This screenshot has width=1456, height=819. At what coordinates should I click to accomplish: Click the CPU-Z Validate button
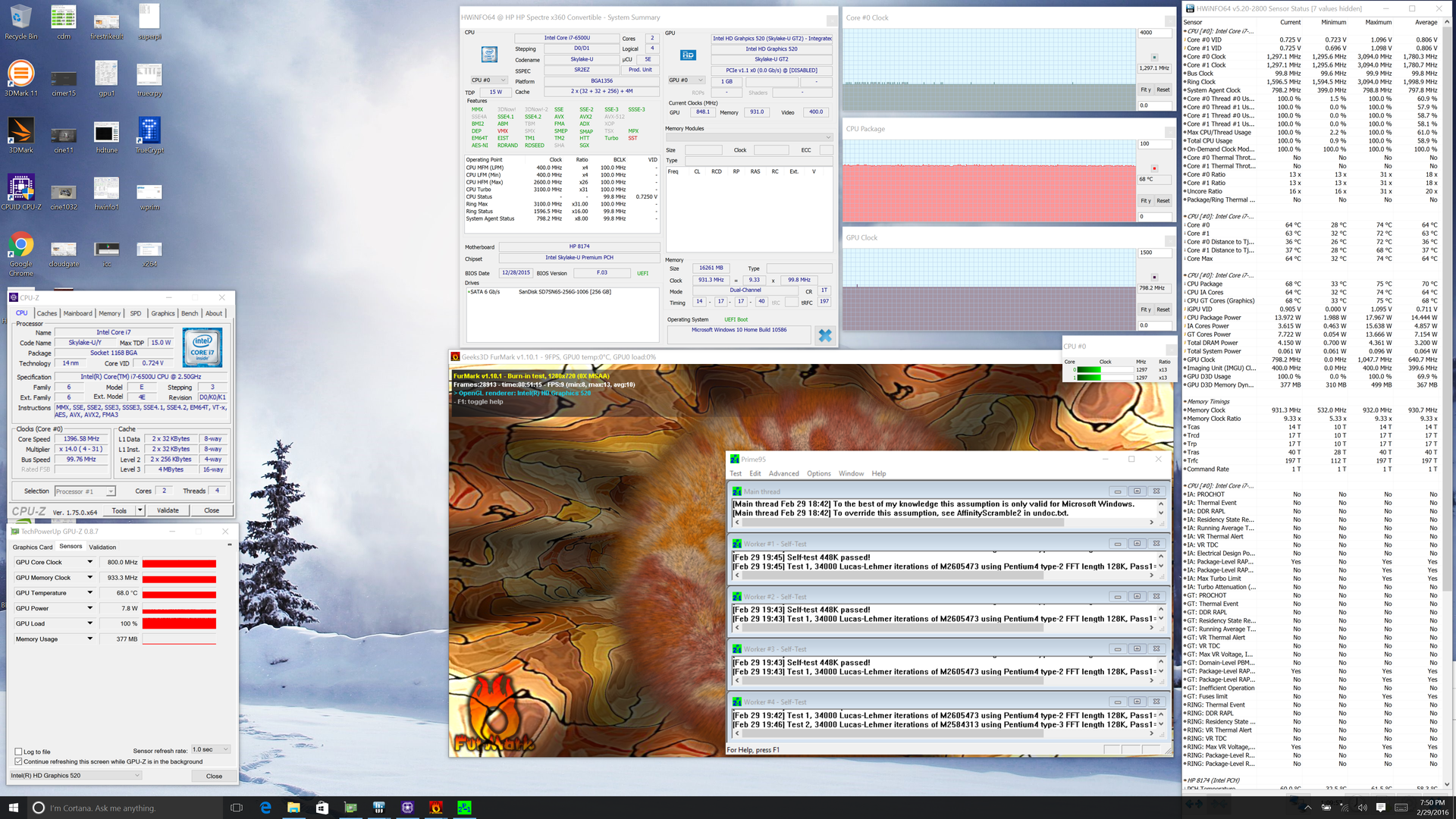pyautogui.click(x=168, y=510)
